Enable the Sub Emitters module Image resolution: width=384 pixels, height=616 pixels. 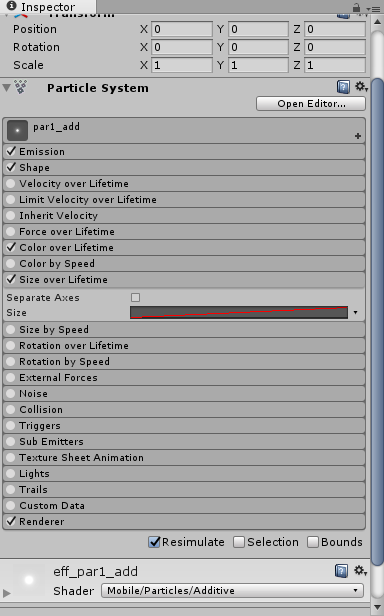tap(11, 441)
